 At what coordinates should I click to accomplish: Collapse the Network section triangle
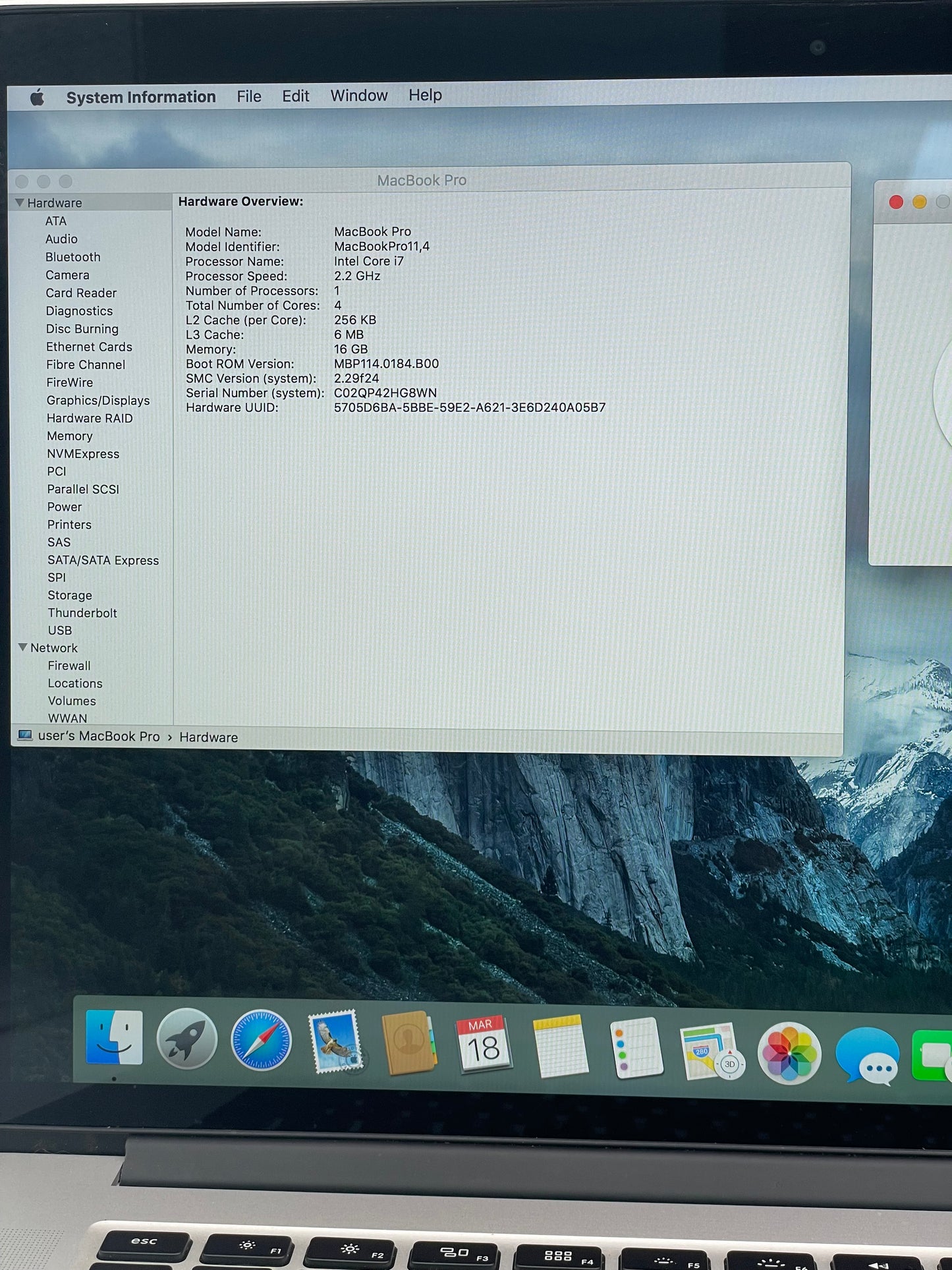pos(23,647)
